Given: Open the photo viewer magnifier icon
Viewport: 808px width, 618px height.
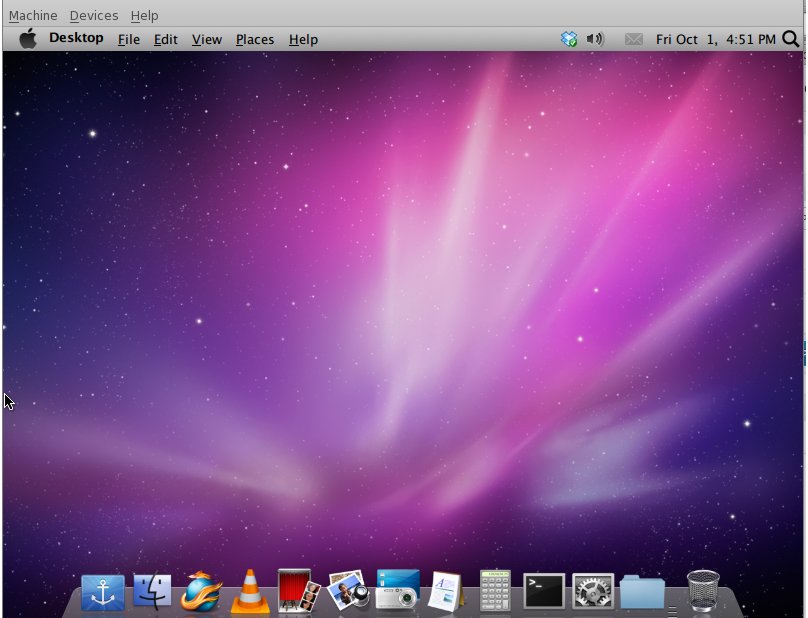Looking at the screenshot, I should [x=348, y=591].
